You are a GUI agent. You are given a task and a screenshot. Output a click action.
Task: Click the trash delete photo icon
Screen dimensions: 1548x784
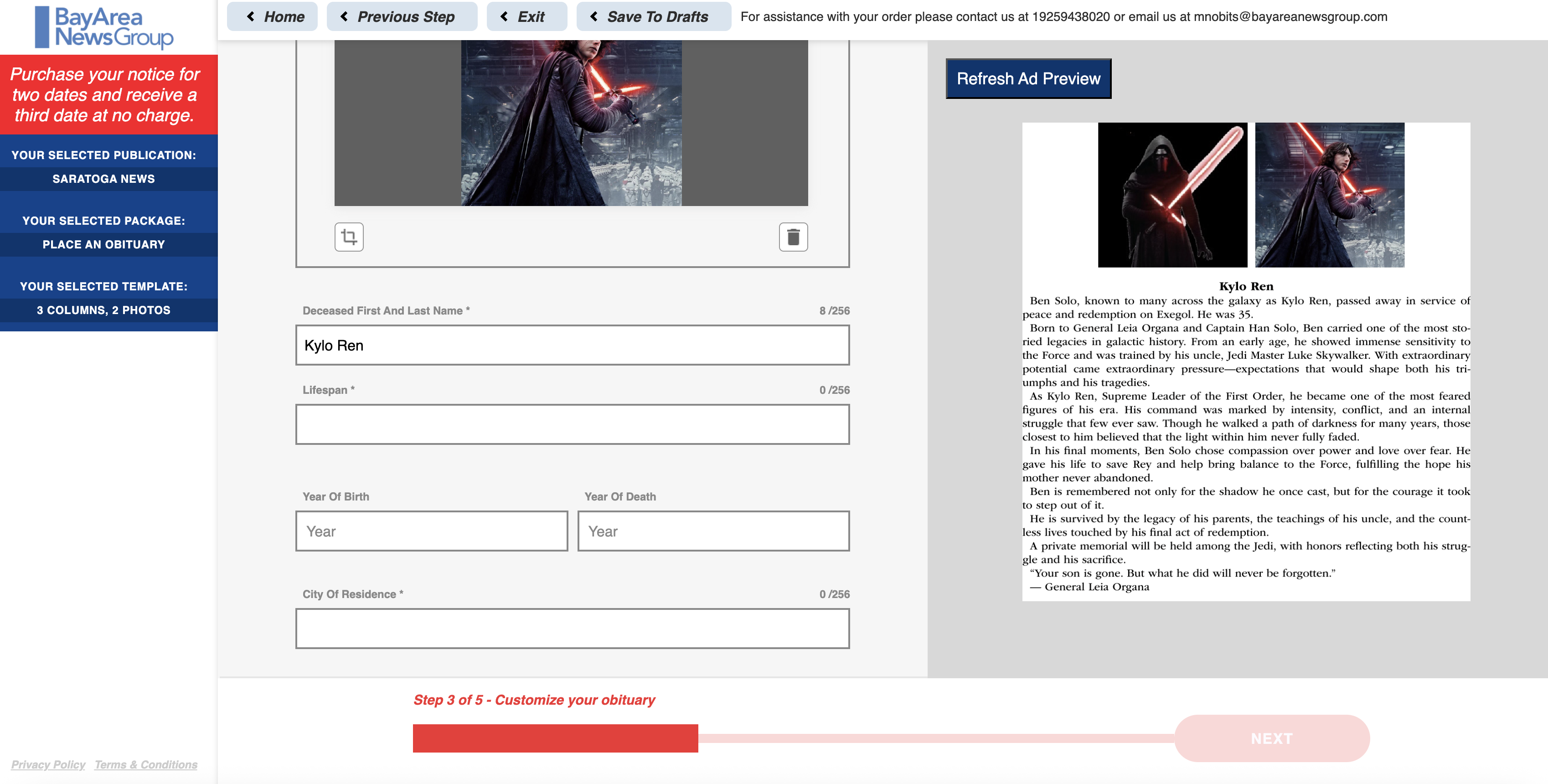(x=793, y=237)
